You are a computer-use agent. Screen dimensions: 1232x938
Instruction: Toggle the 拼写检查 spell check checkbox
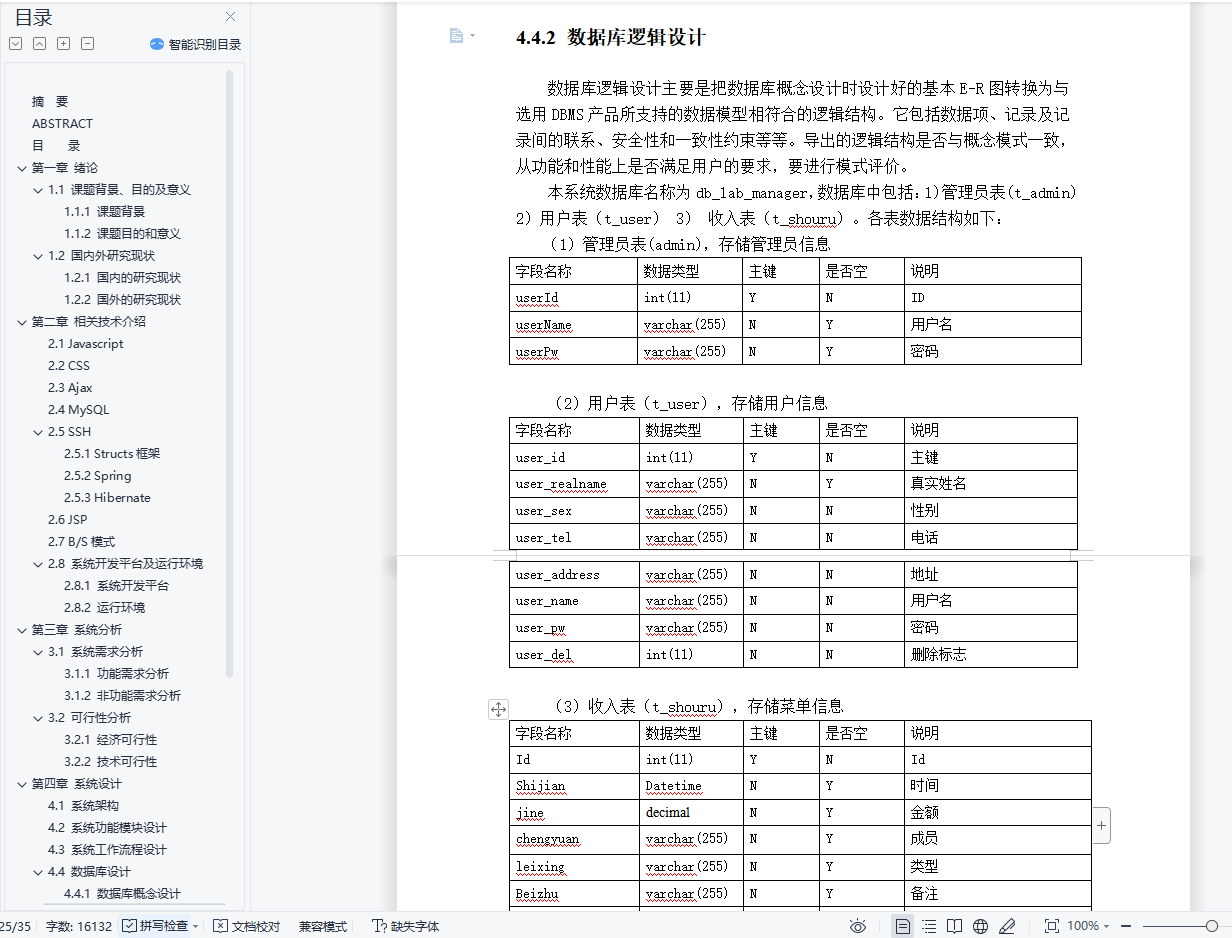pos(129,926)
